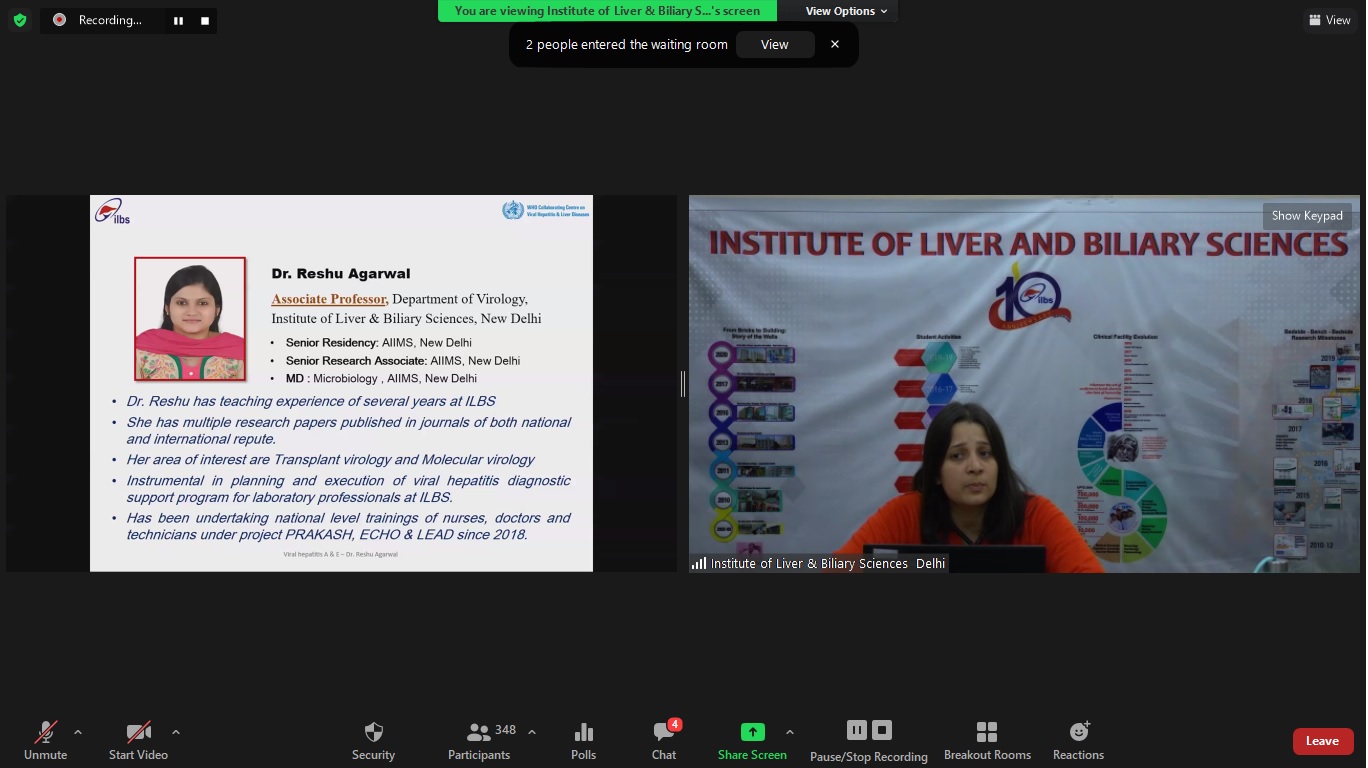Image resolution: width=1368 pixels, height=768 pixels.
Task: Click the green encryption shield icon
Action: point(20,20)
